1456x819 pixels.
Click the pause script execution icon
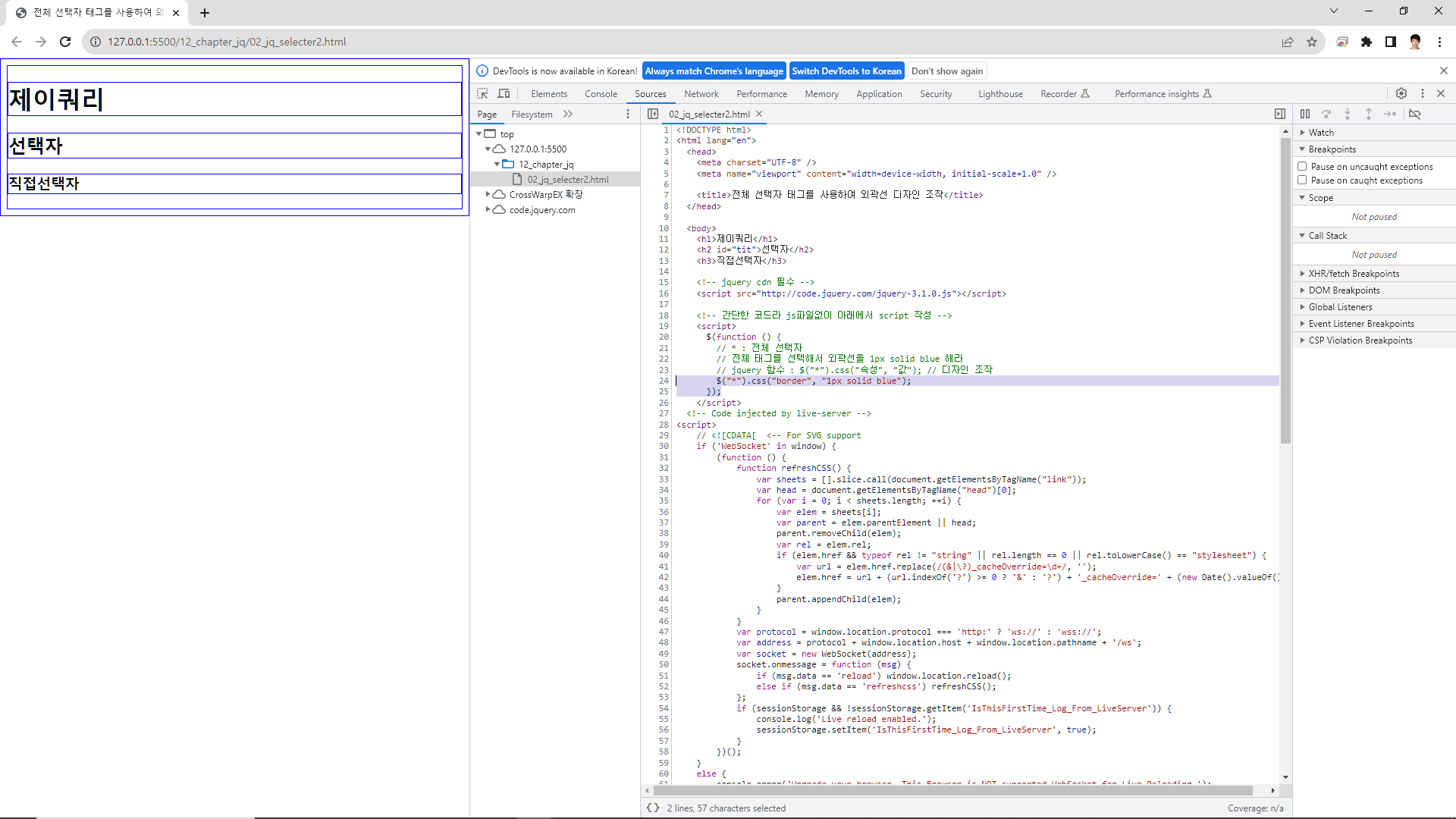tap(1305, 114)
